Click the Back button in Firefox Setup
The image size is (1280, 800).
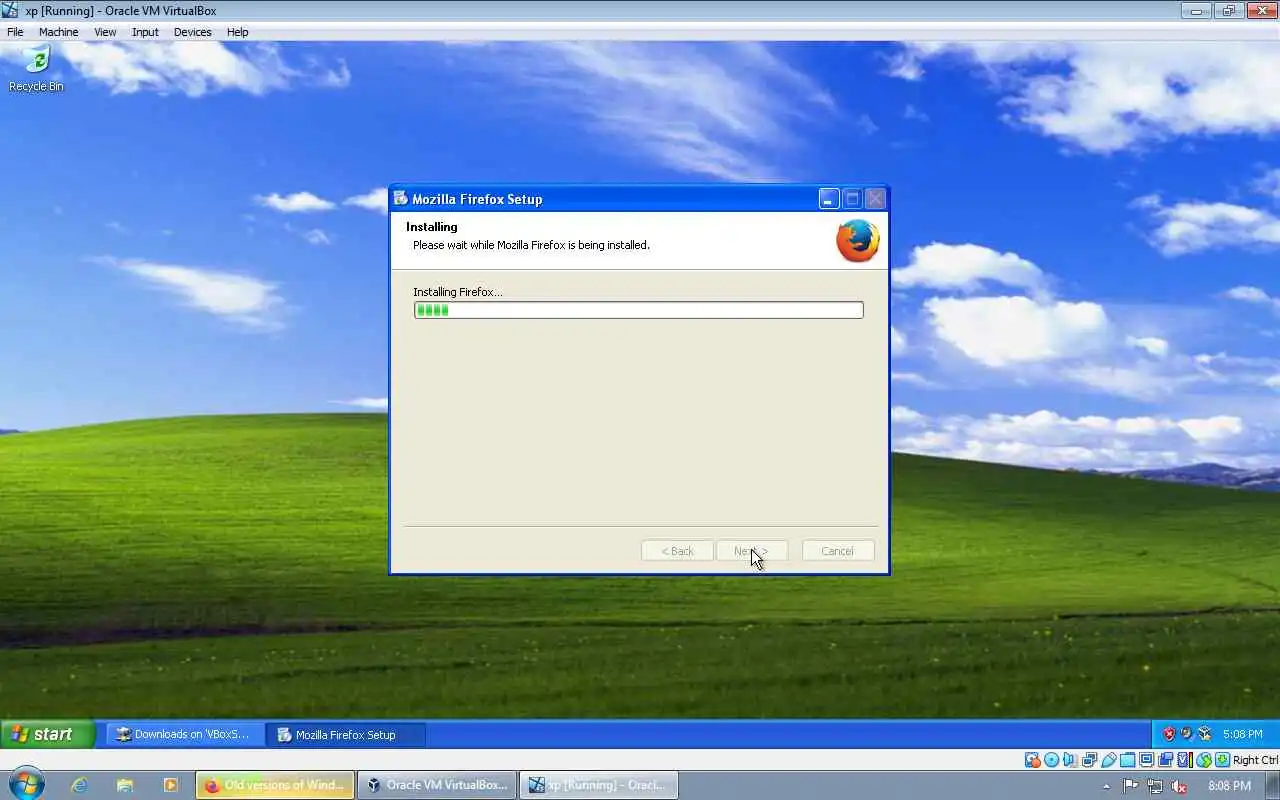[x=677, y=551]
